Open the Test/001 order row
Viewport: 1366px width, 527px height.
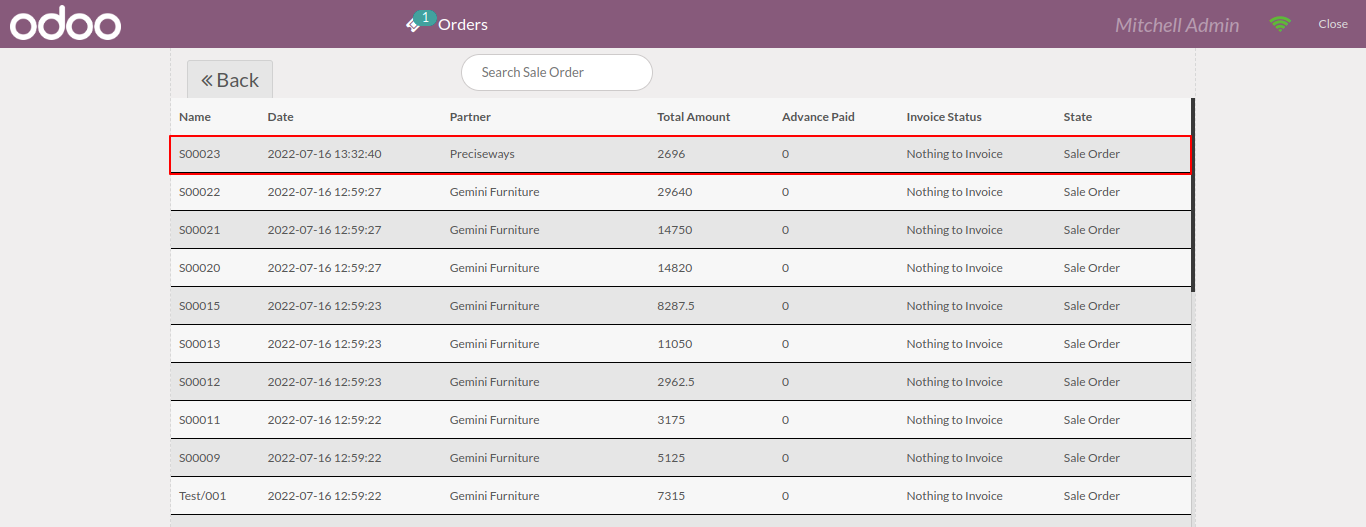680,496
